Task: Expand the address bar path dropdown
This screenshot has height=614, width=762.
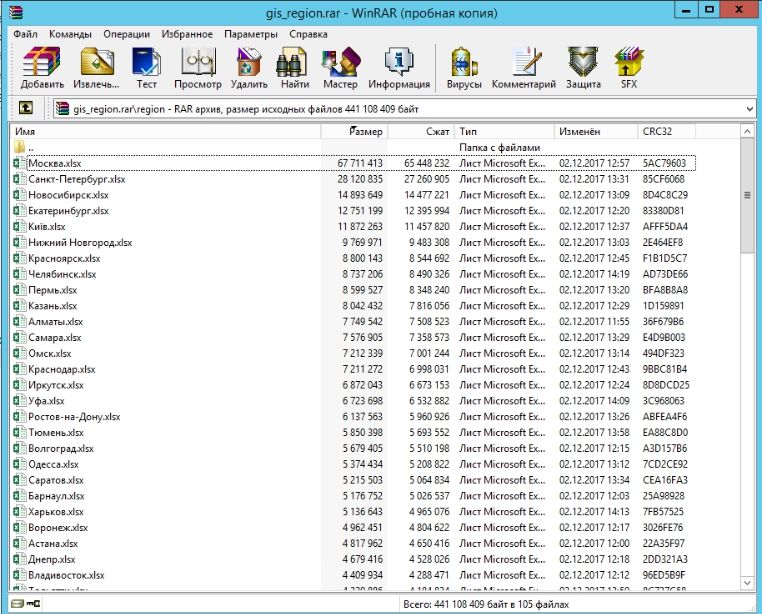Action: pyautogui.click(x=749, y=109)
